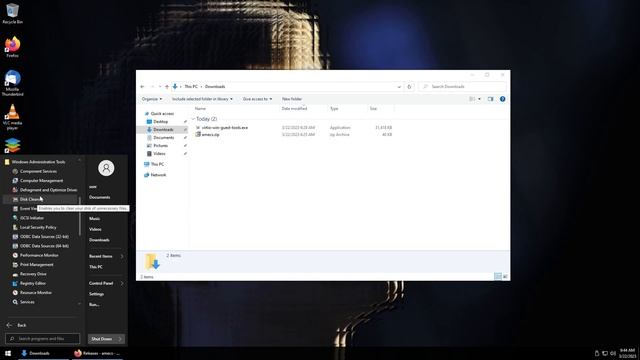Click the Search programs and files box
640x360 pixels.
[x=42, y=339]
